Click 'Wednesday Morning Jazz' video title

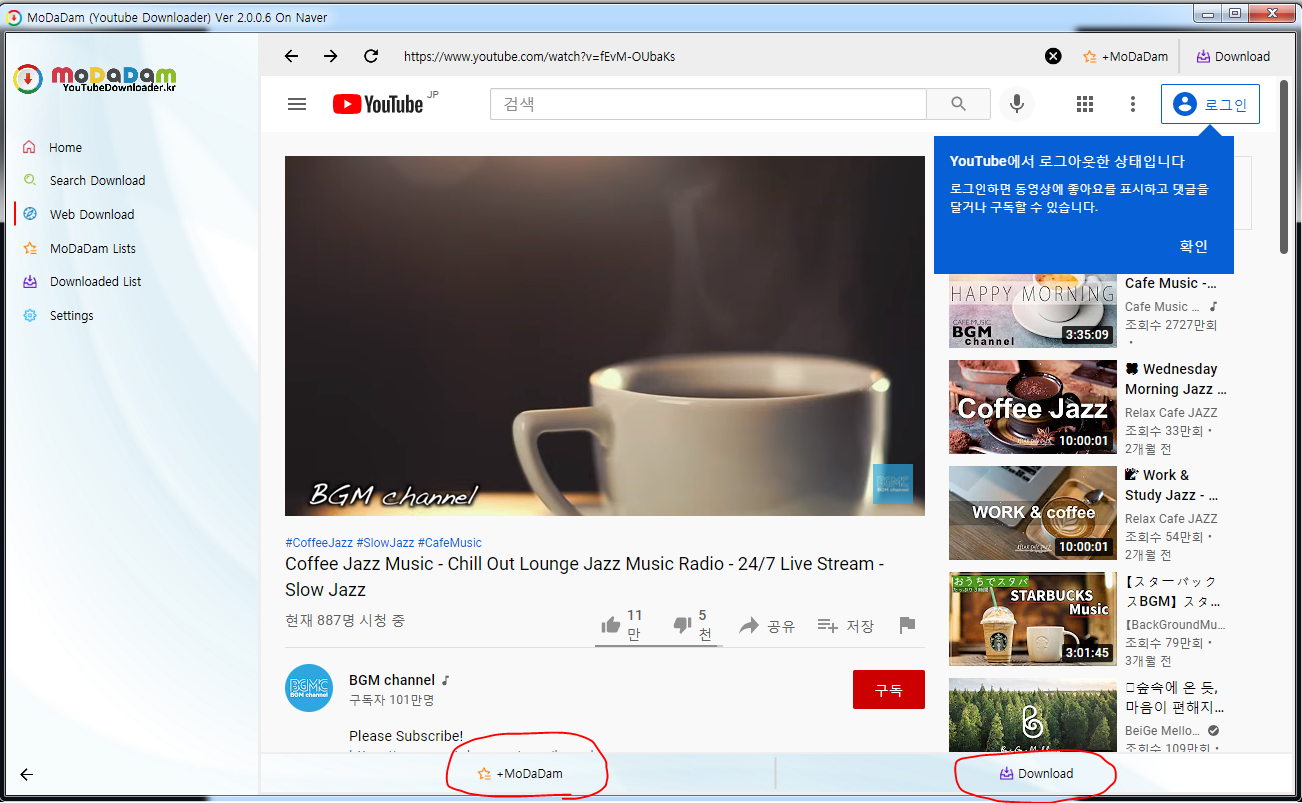point(1176,379)
